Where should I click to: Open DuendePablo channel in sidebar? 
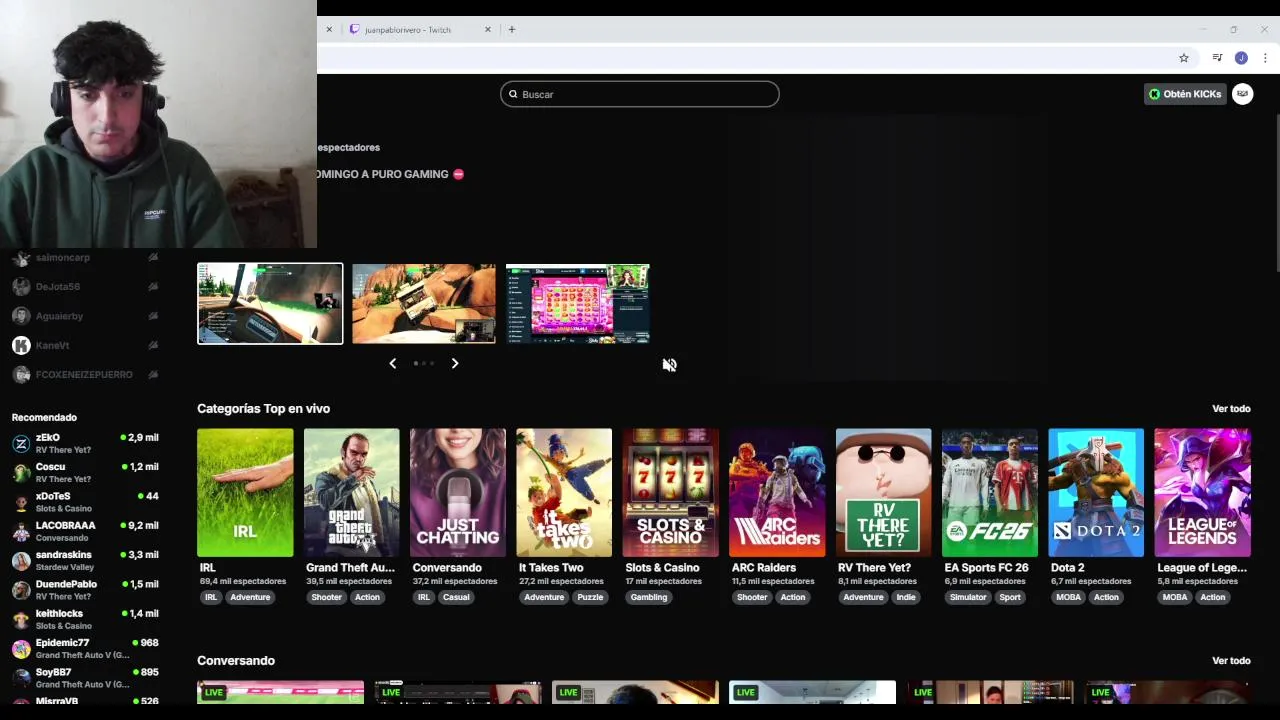(85, 590)
